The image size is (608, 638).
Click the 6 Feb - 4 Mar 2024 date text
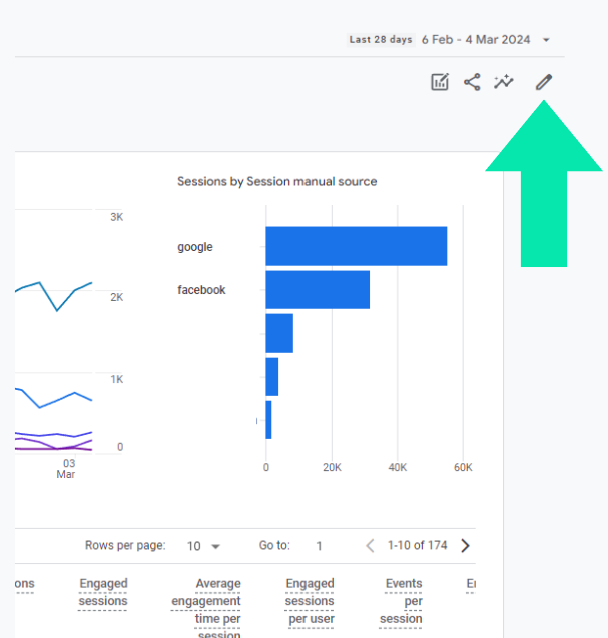[x=475, y=40]
